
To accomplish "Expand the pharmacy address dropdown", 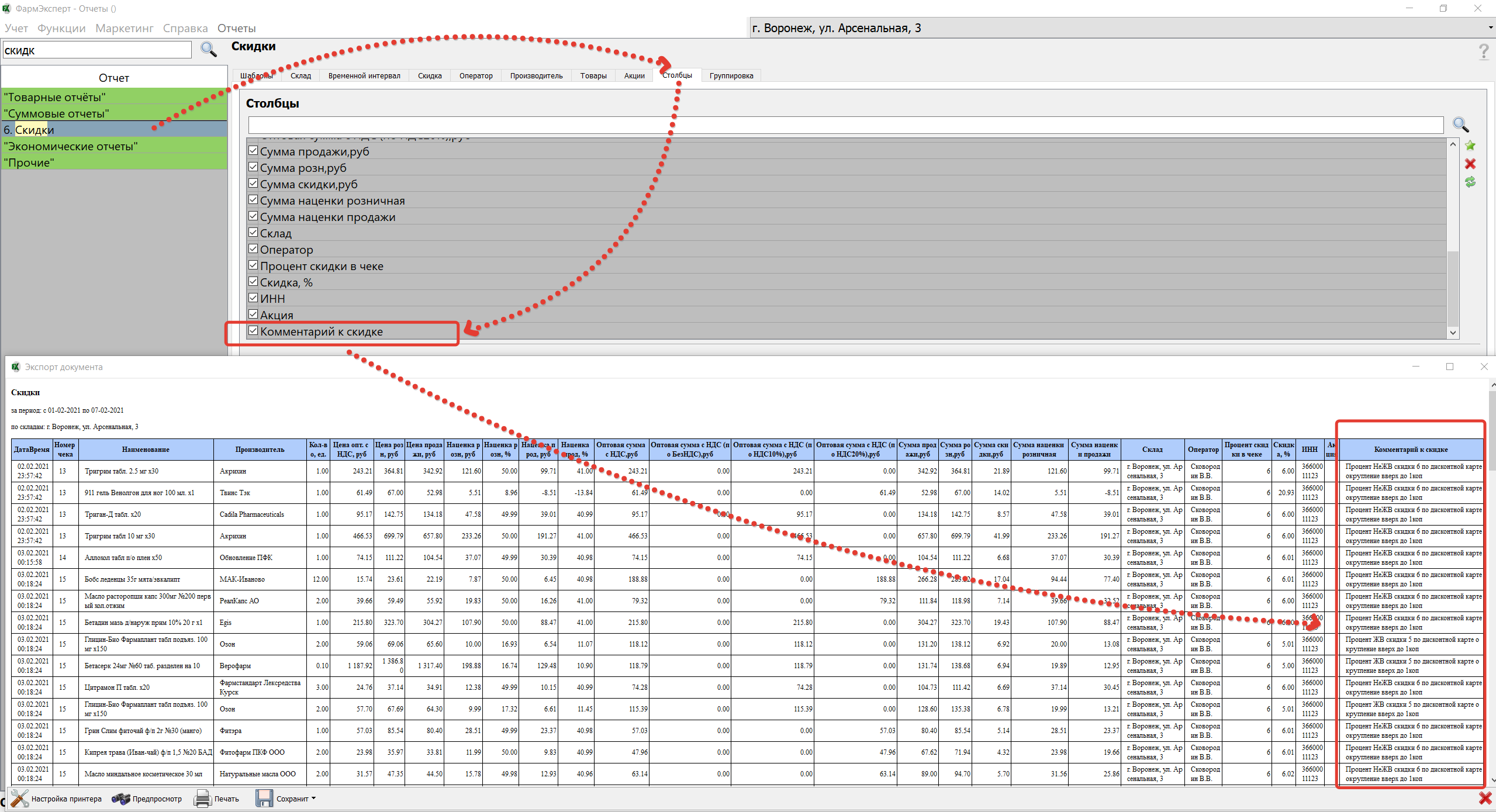I will (x=1490, y=28).
